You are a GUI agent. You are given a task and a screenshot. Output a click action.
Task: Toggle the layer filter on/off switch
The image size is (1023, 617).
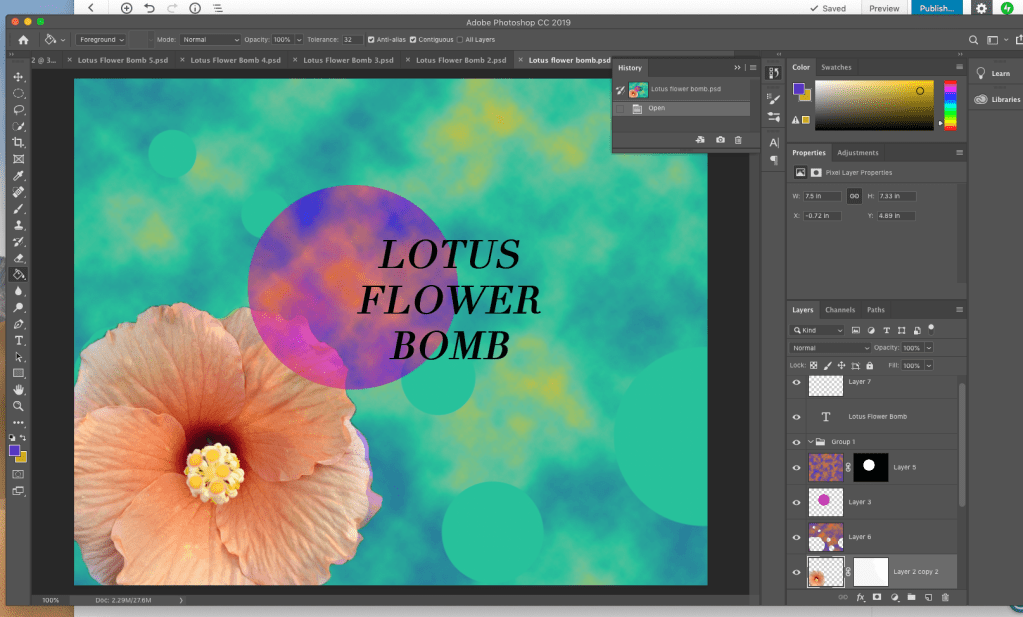coord(931,328)
